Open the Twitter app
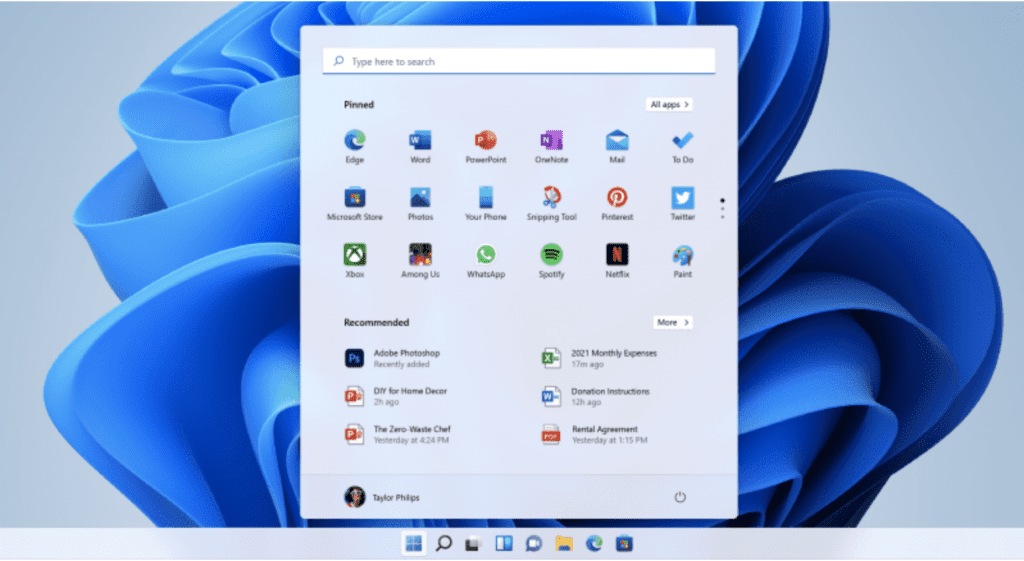 point(682,204)
